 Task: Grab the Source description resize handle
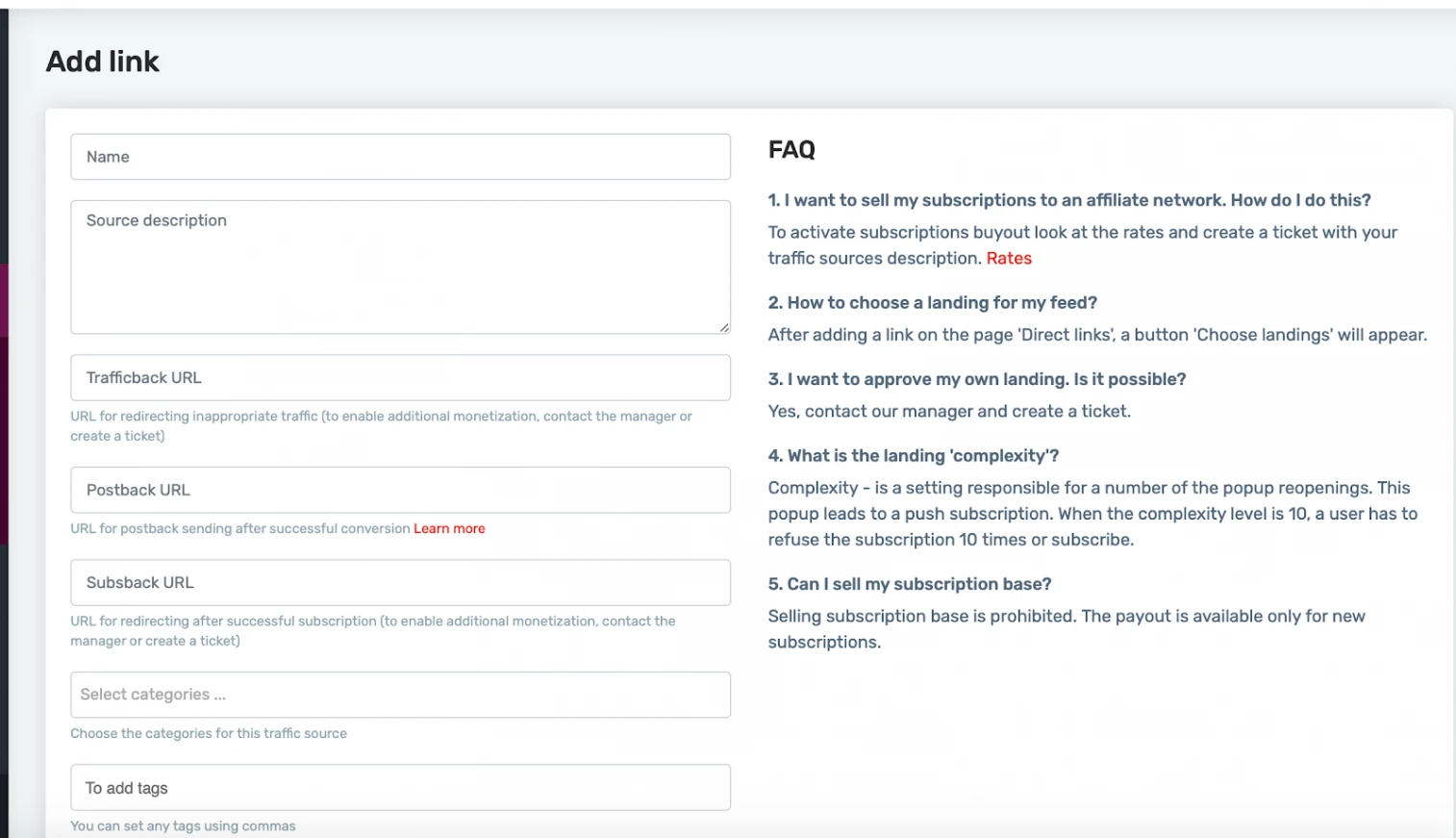pyautogui.click(x=724, y=328)
